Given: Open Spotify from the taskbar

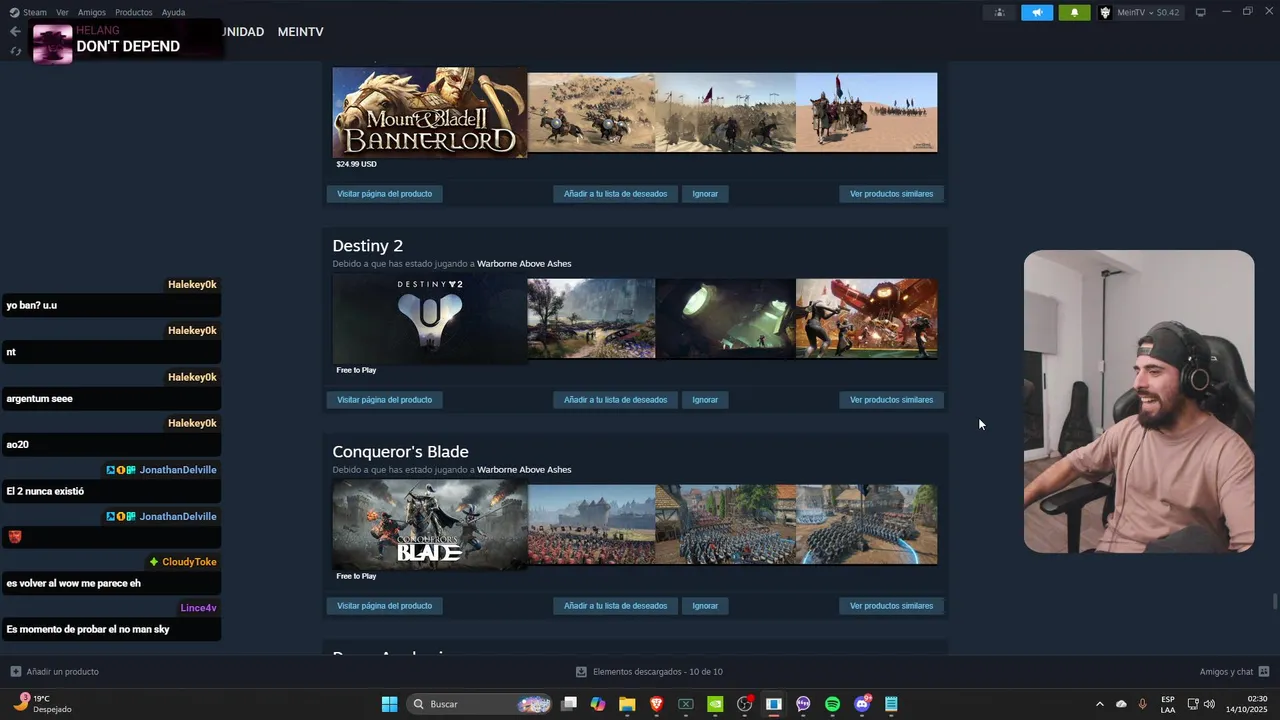Looking at the screenshot, I should pos(832,704).
